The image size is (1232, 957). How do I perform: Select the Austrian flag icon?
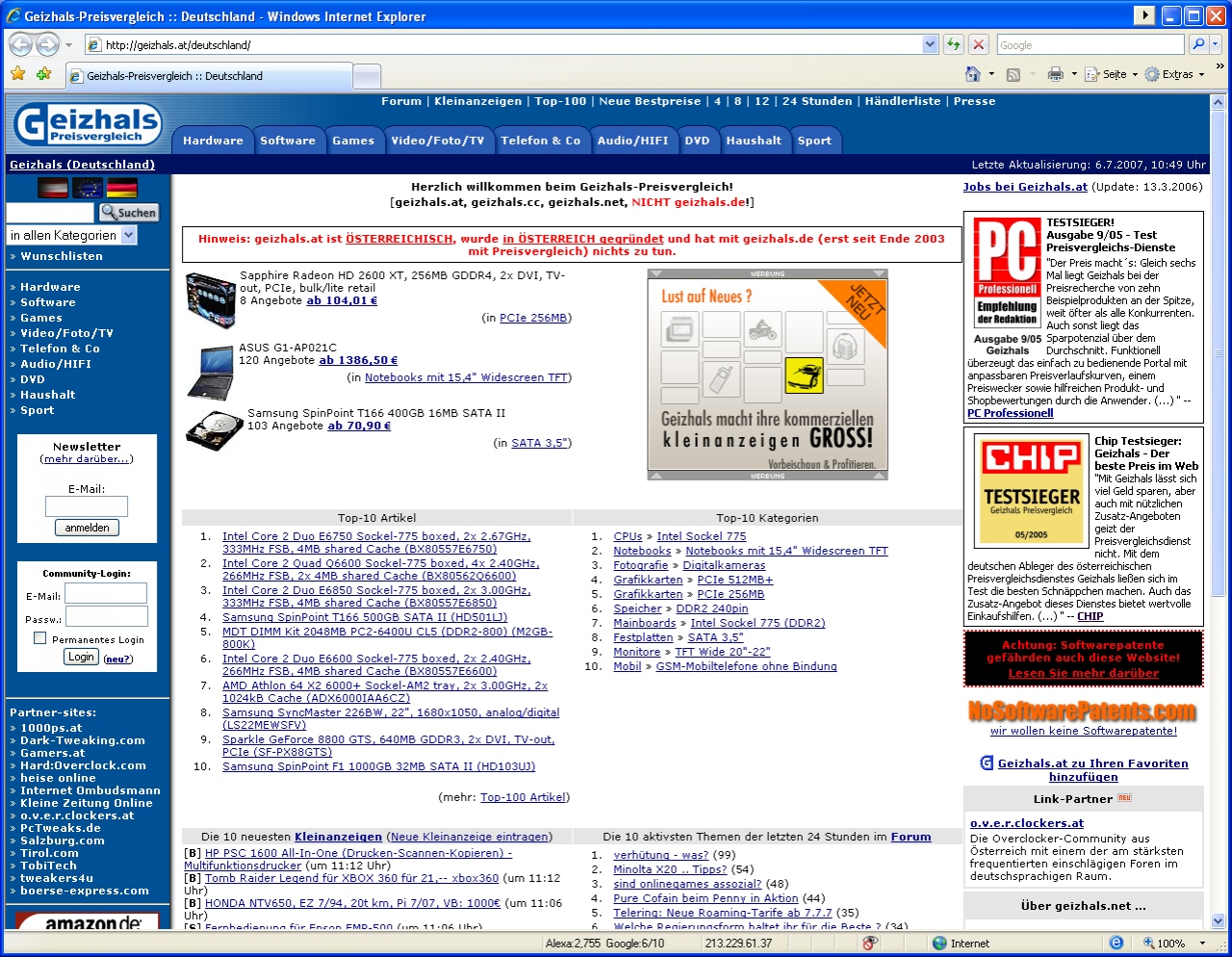(x=52, y=188)
